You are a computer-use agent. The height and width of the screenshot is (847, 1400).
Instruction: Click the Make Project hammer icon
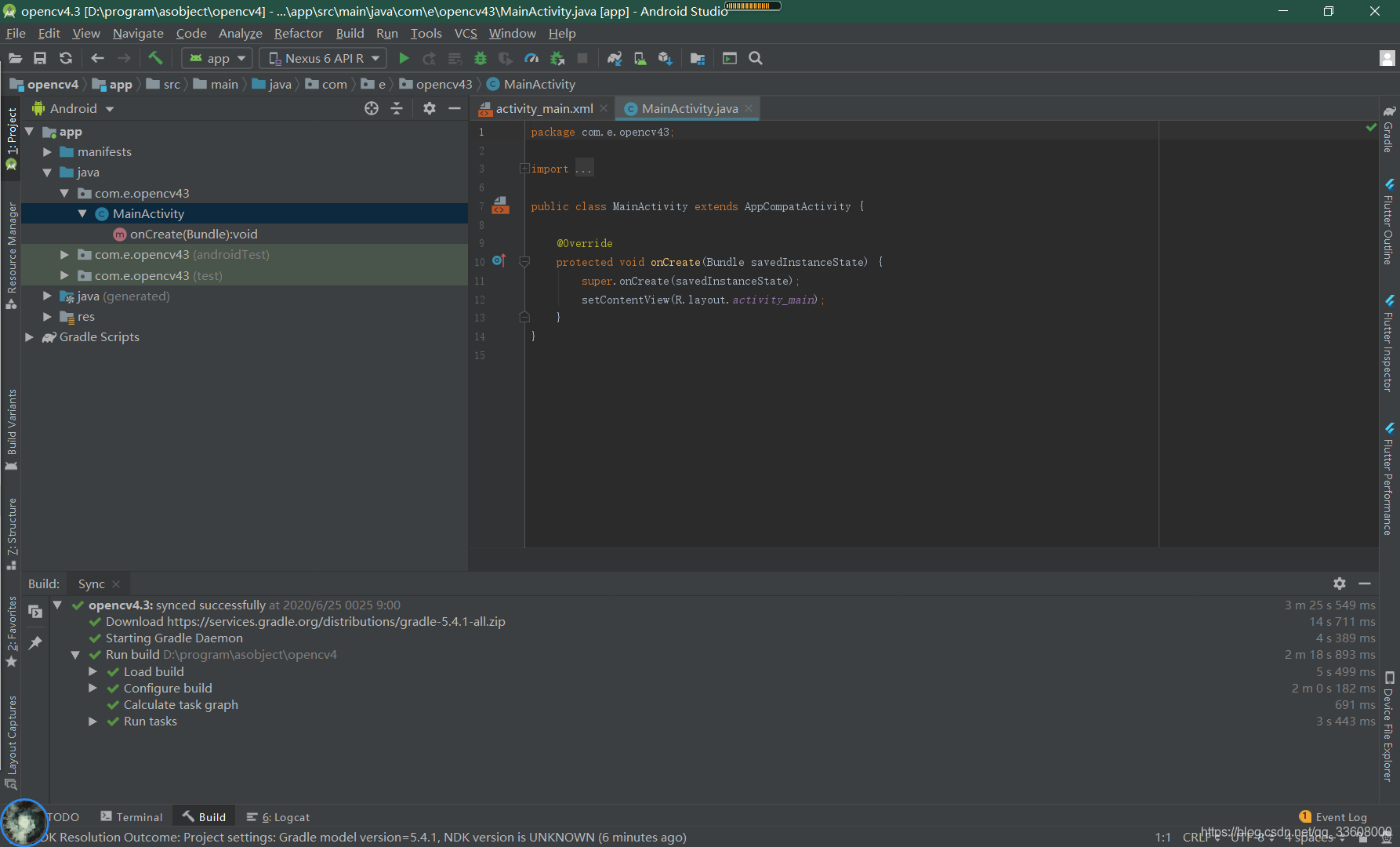[x=155, y=58]
